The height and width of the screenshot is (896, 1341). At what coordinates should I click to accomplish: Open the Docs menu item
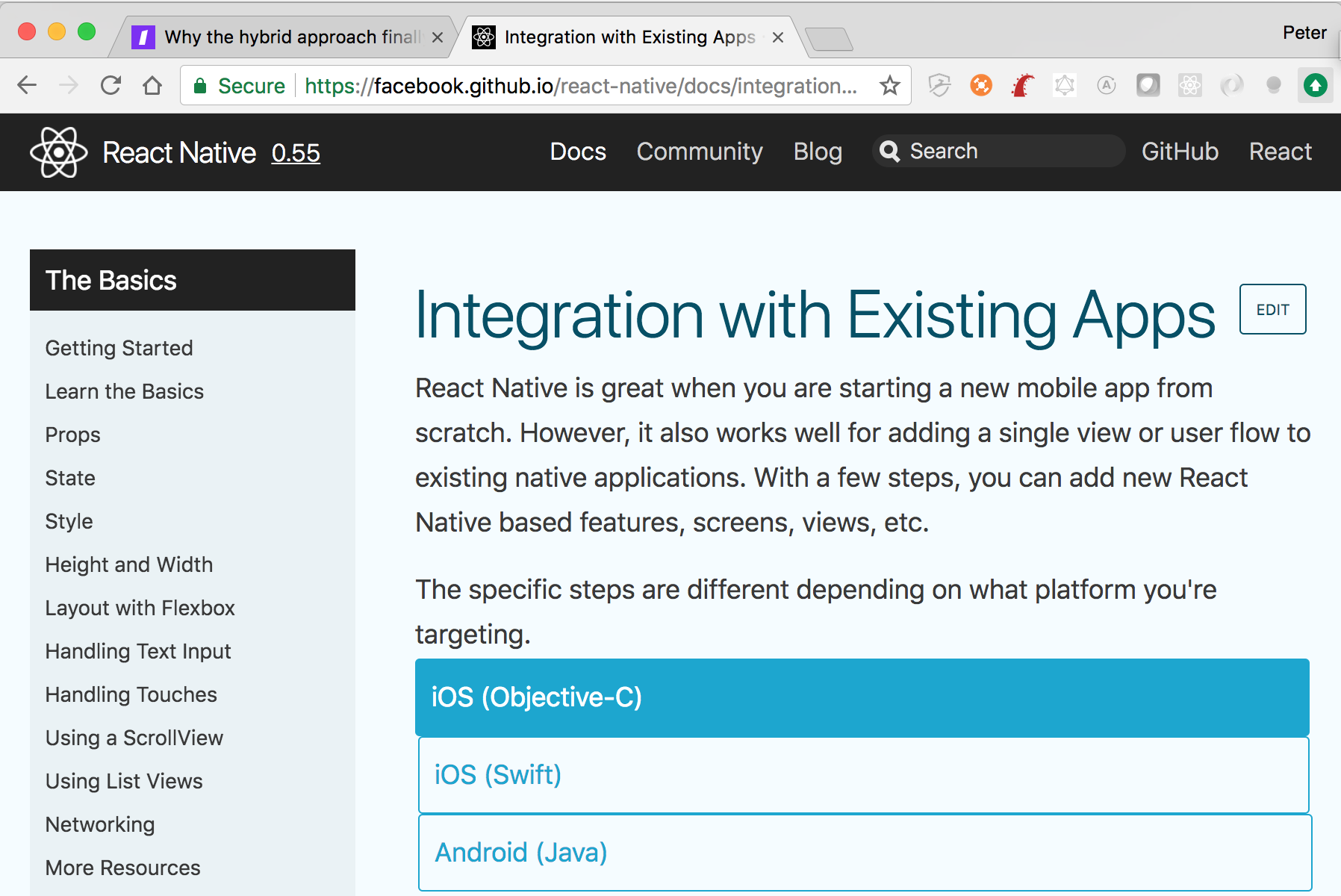click(x=578, y=152)
